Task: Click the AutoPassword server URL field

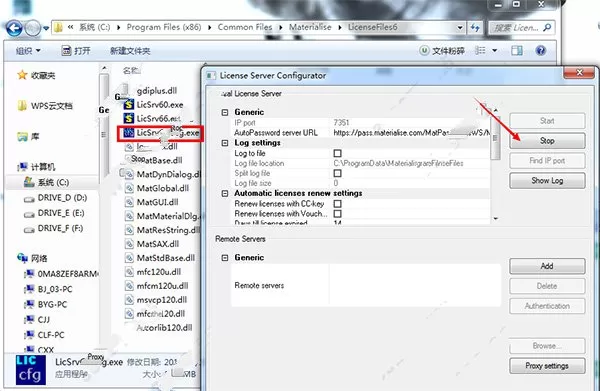Action: coord(411,133)
